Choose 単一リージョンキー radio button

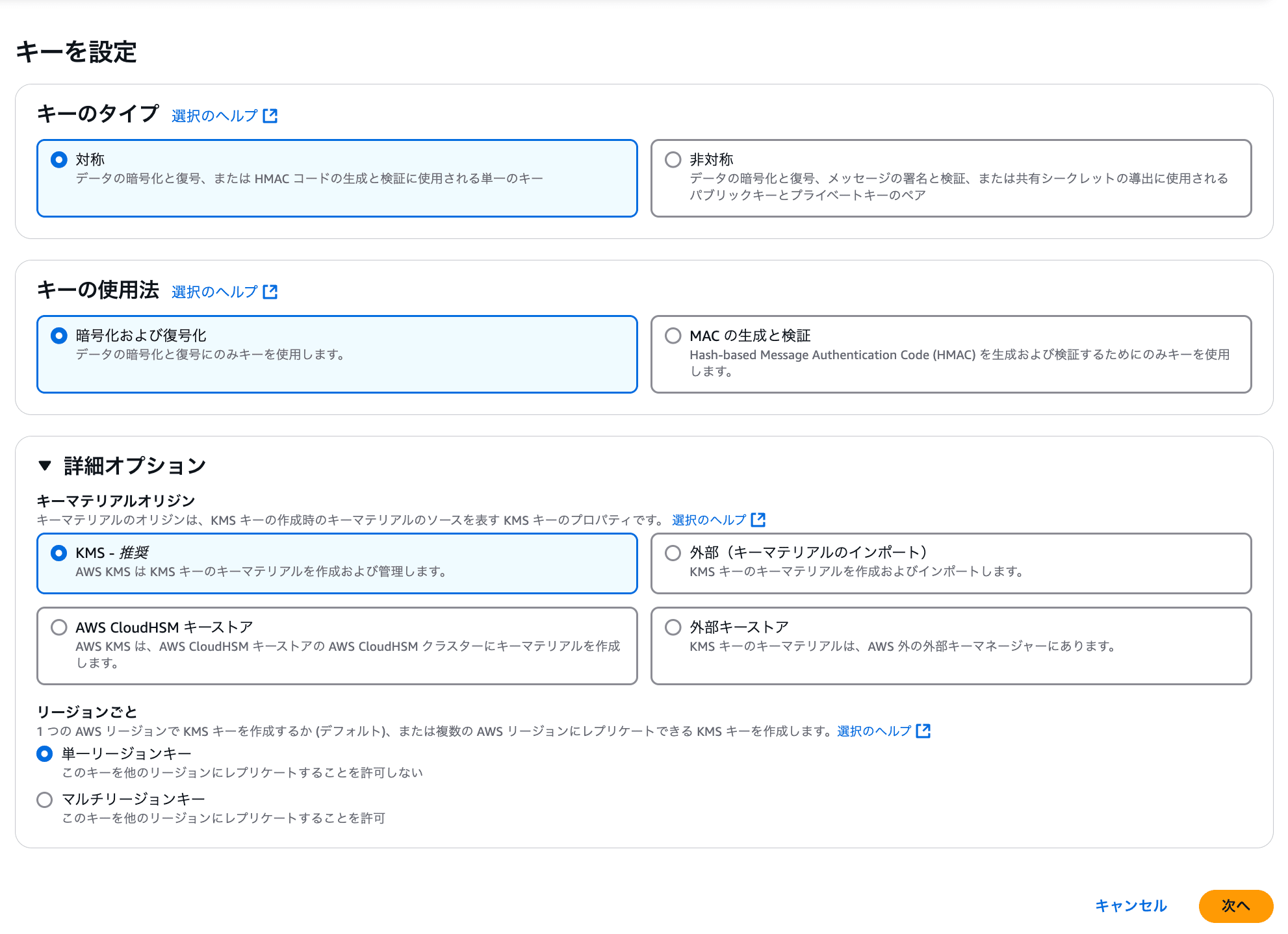(x=45, y=754)
